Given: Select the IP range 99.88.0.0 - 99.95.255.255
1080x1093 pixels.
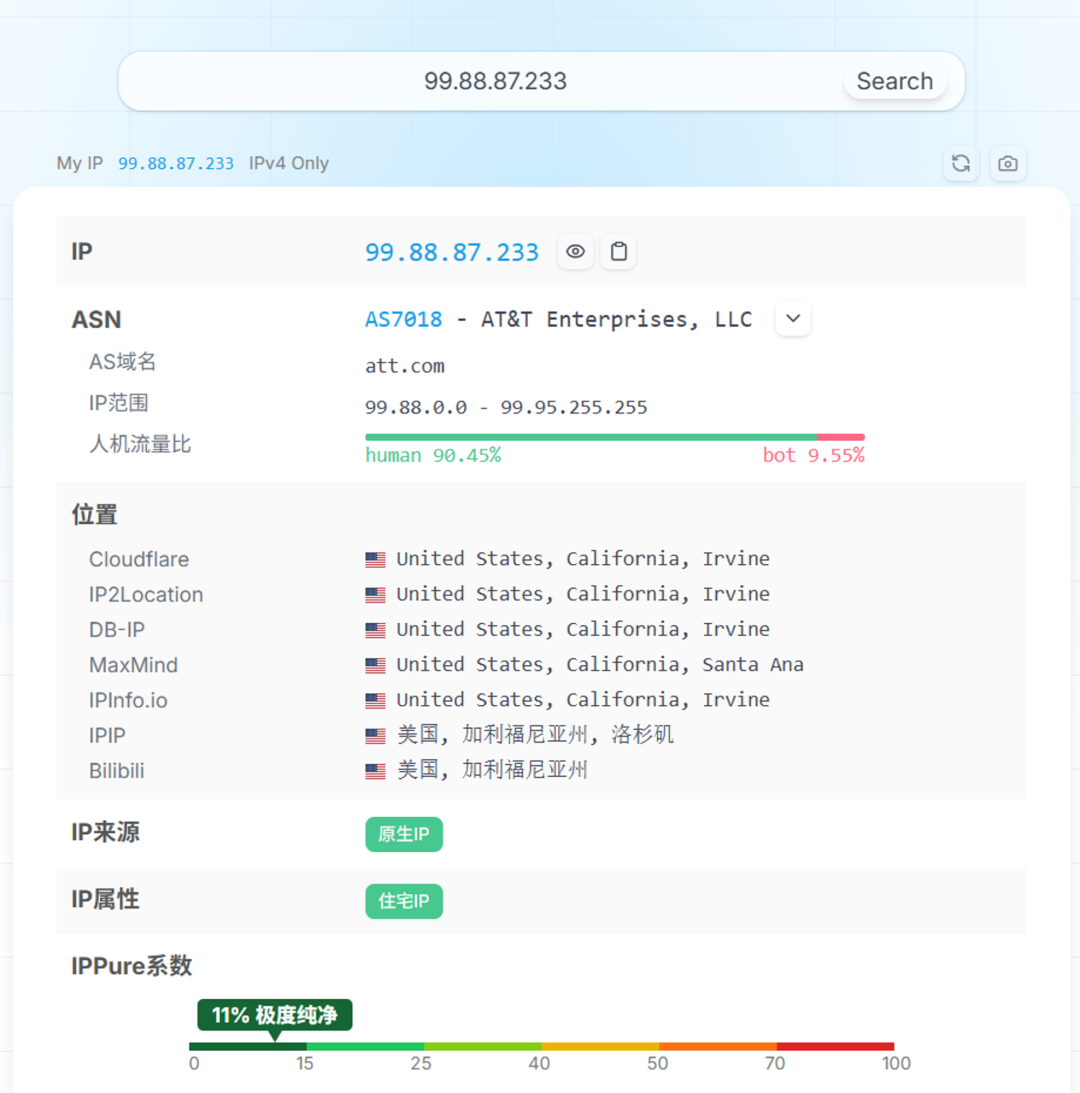Looking at the screenshot, I should 506,407.
